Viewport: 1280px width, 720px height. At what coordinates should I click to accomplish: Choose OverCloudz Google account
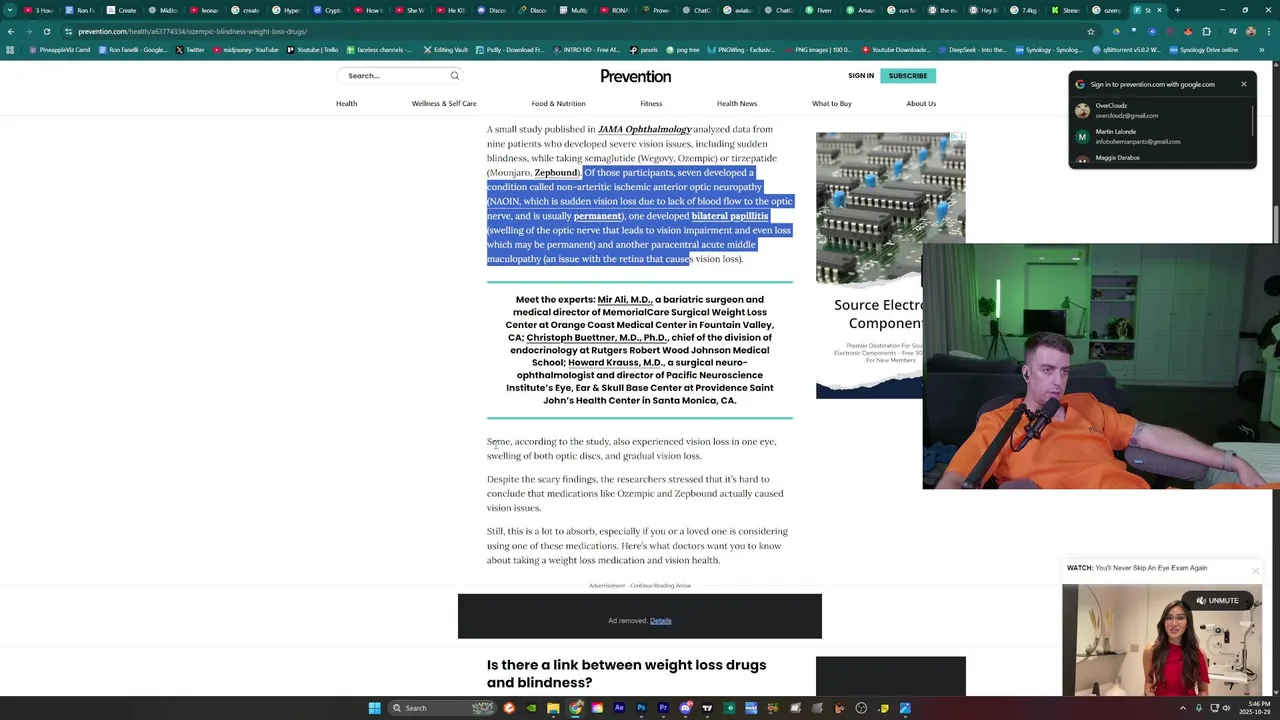1160,110
